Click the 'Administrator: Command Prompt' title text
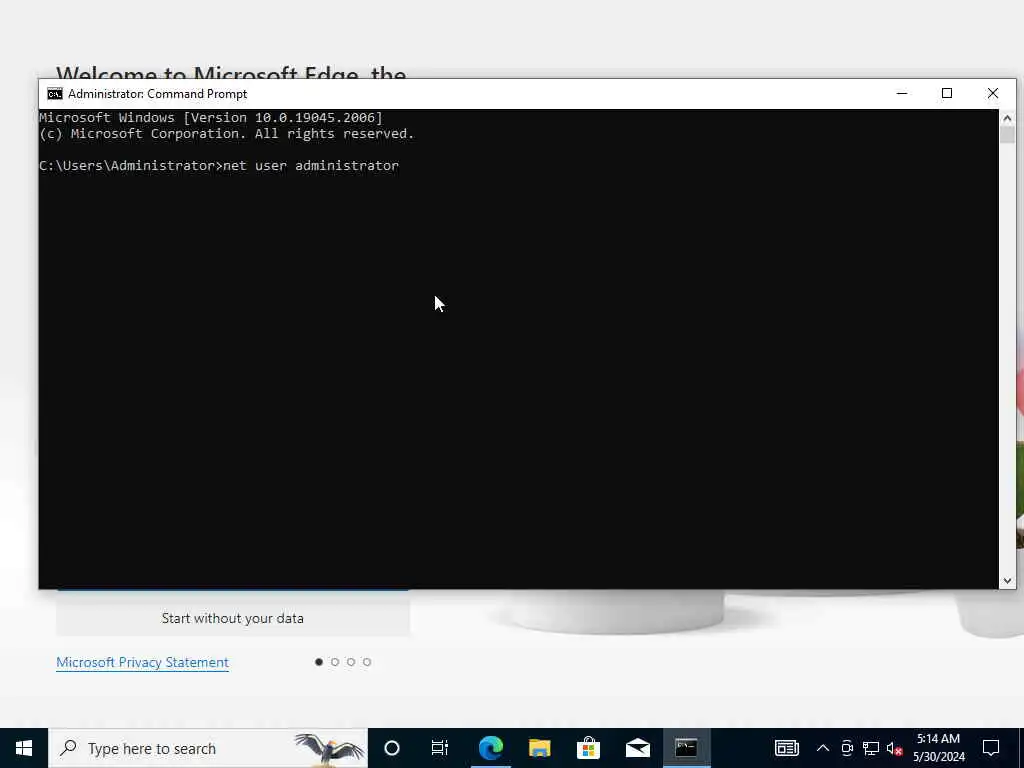Viewport: 1024px width, 768px height. pos(157,94)
